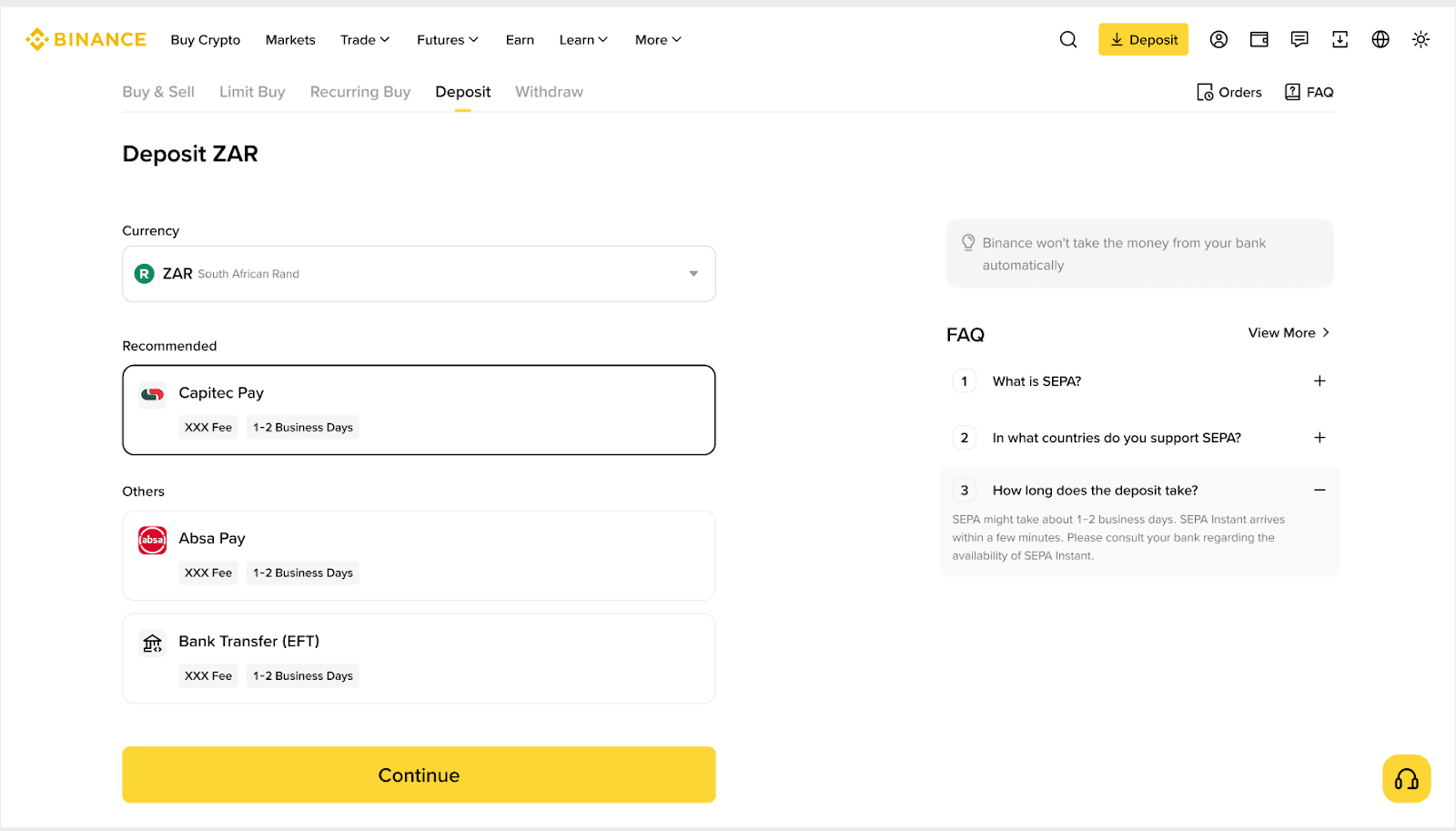Click the yellow Continue button

(x=419, y=775)
